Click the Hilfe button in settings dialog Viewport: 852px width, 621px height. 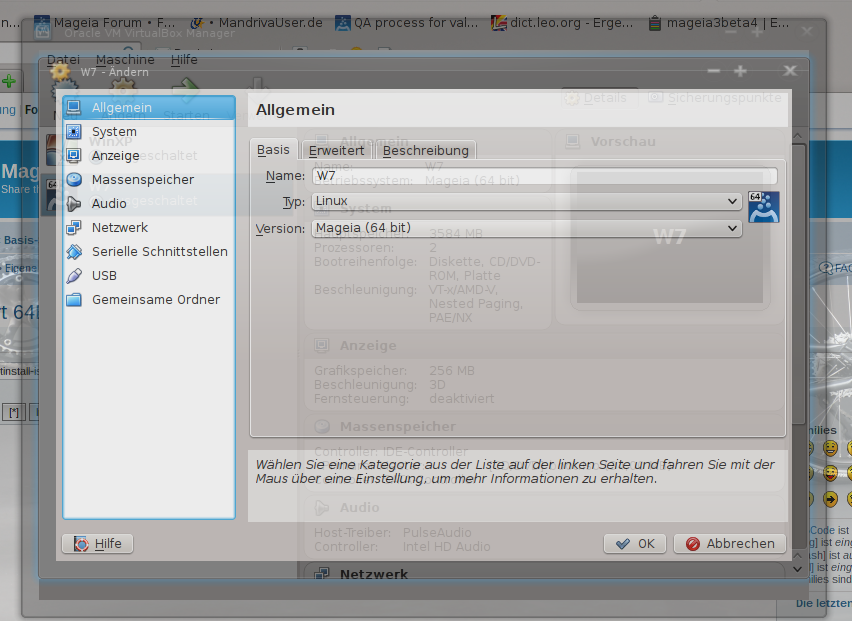point(98,543)
